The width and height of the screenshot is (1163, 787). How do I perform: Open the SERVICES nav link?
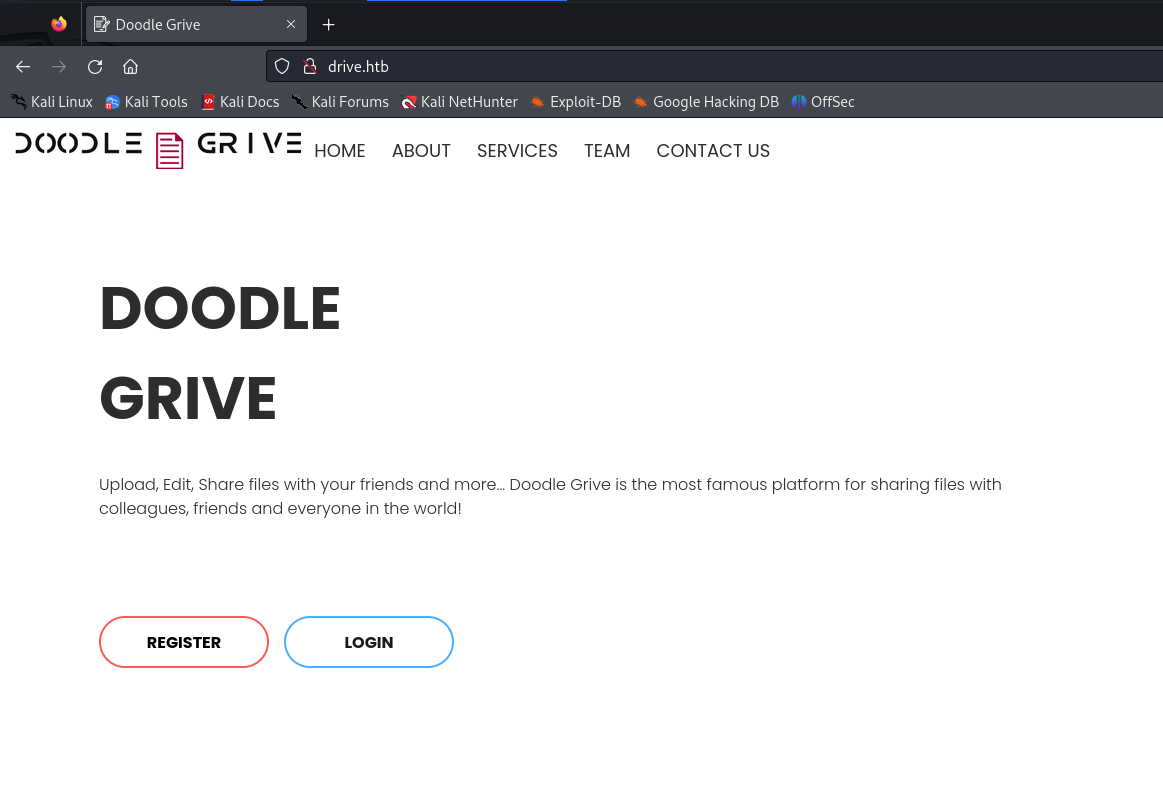tap(517, 151)
